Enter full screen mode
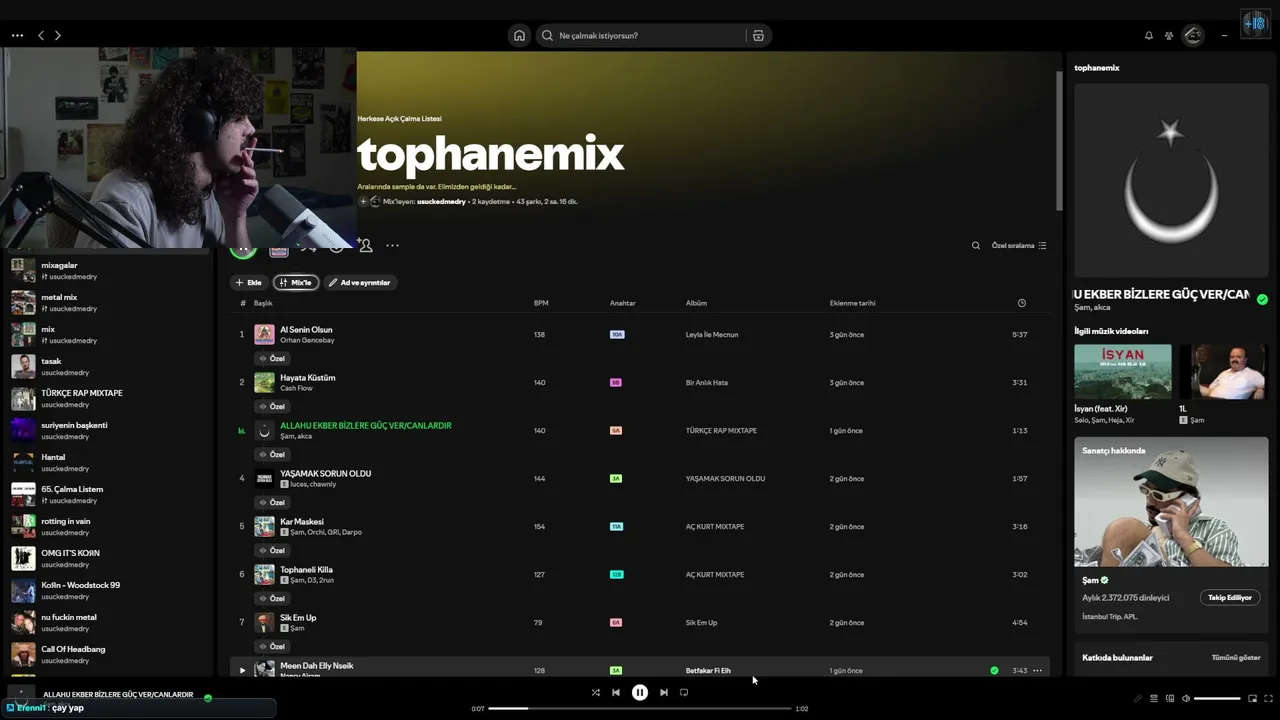The height and width of the screenshot is (720, 1280). point(1269,698)
